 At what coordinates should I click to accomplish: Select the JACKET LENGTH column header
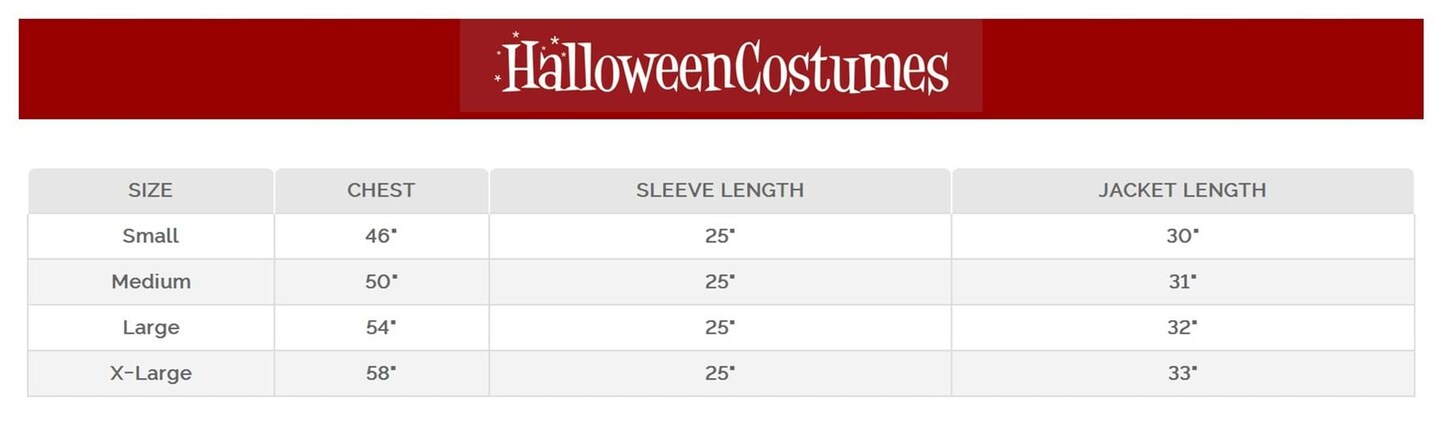(1182, 190)
